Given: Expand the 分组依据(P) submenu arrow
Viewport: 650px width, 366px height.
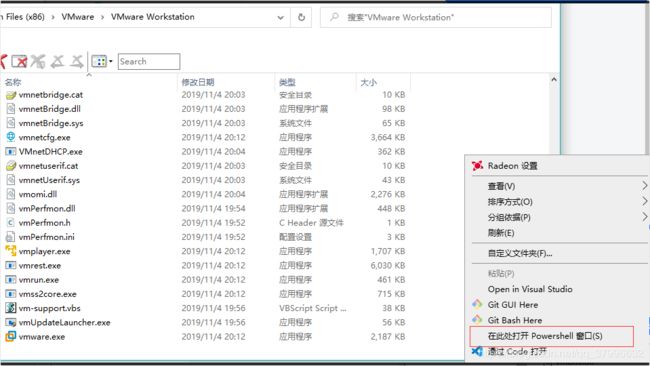Looking at the screenshot, I should pos(644,216).
